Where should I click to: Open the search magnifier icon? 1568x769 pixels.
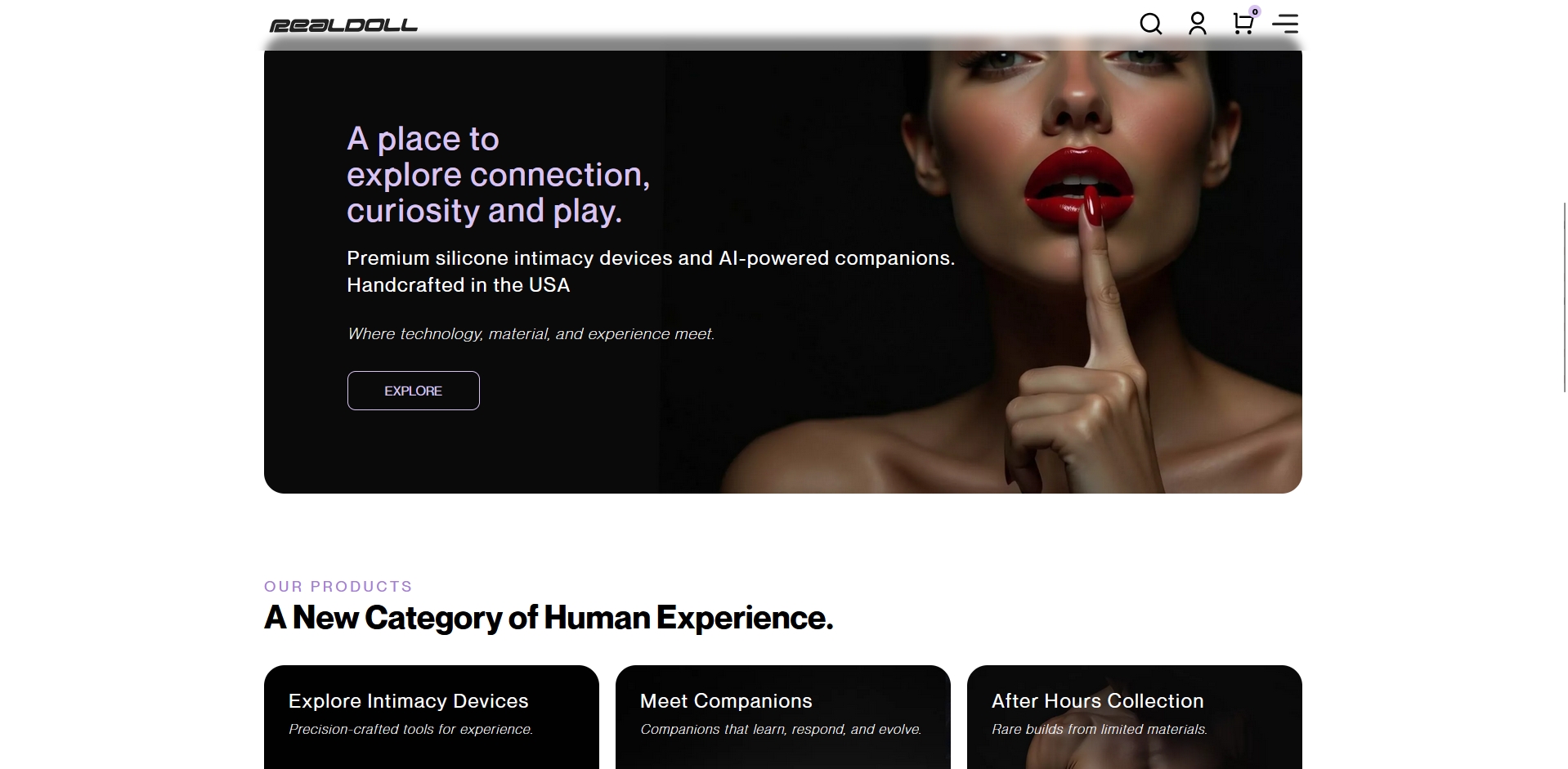point(1150,24)
